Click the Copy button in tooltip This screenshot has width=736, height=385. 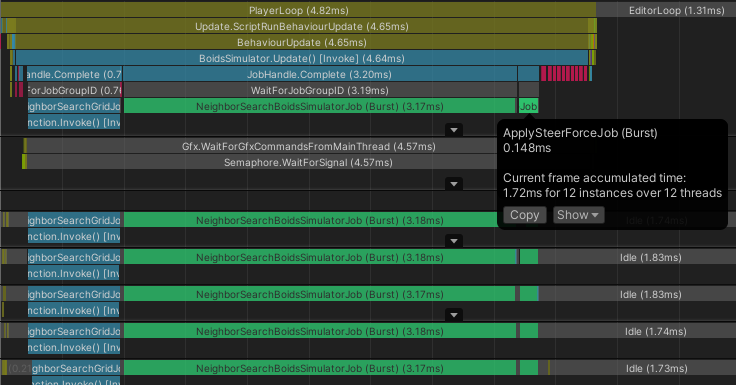pyautogui.click(x=524, y=215)
